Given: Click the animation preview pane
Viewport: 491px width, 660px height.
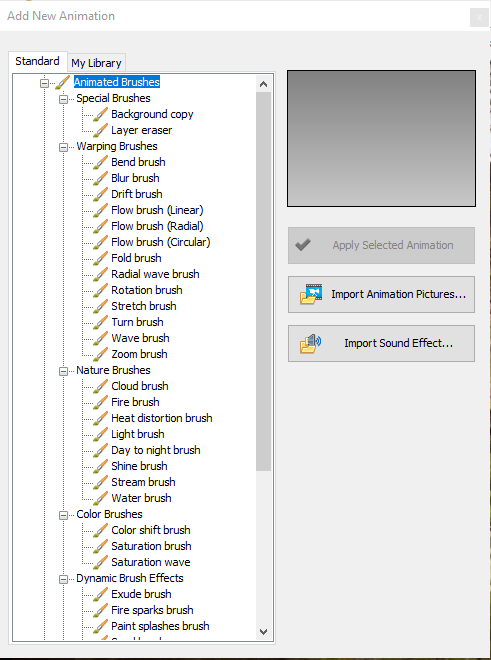Looking at the screenshot, I should (x=382, y=138).
